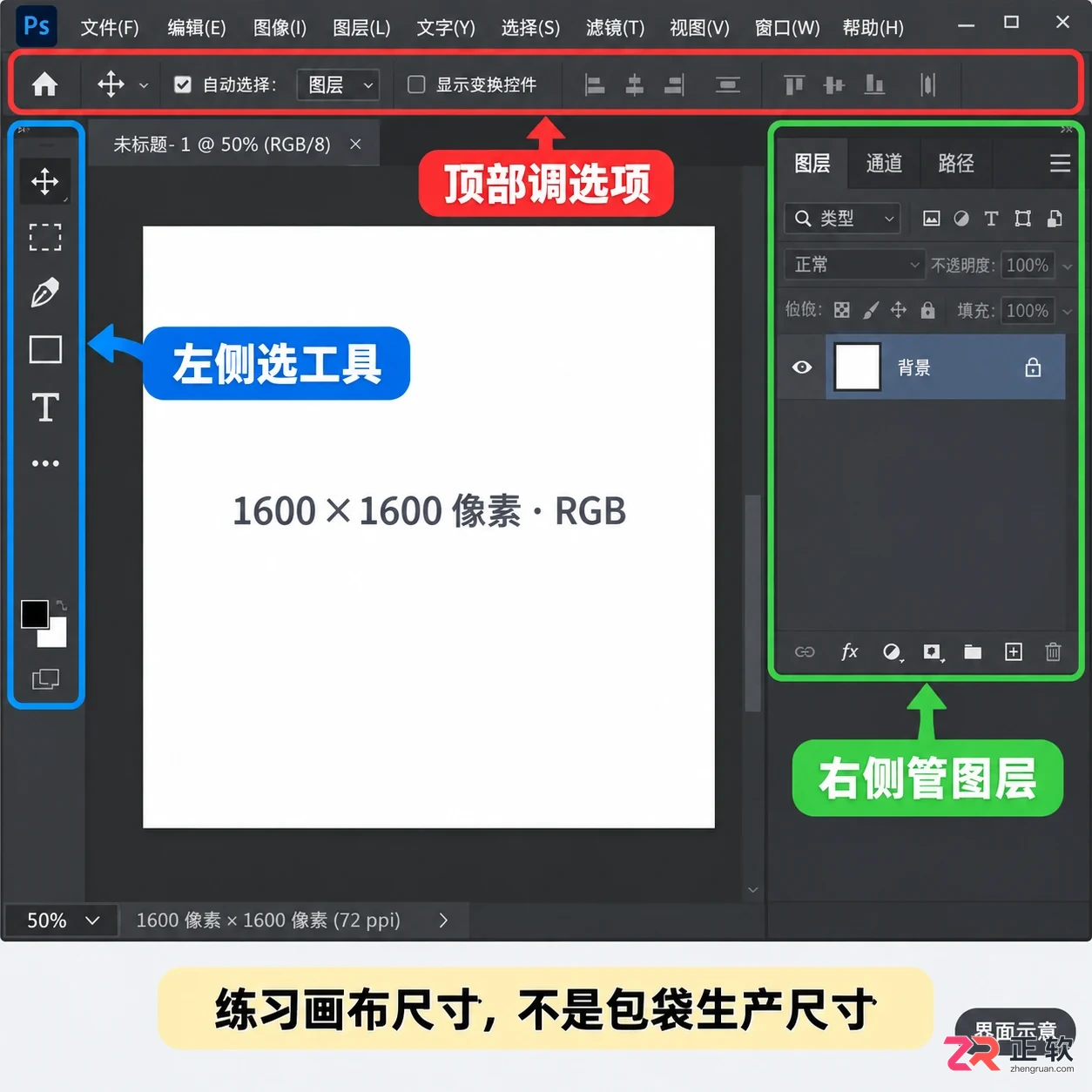Viewport: 1092px width, 1092px height.
Task: Select the Type tool in left toolbar
Action: tap(45, 407)
